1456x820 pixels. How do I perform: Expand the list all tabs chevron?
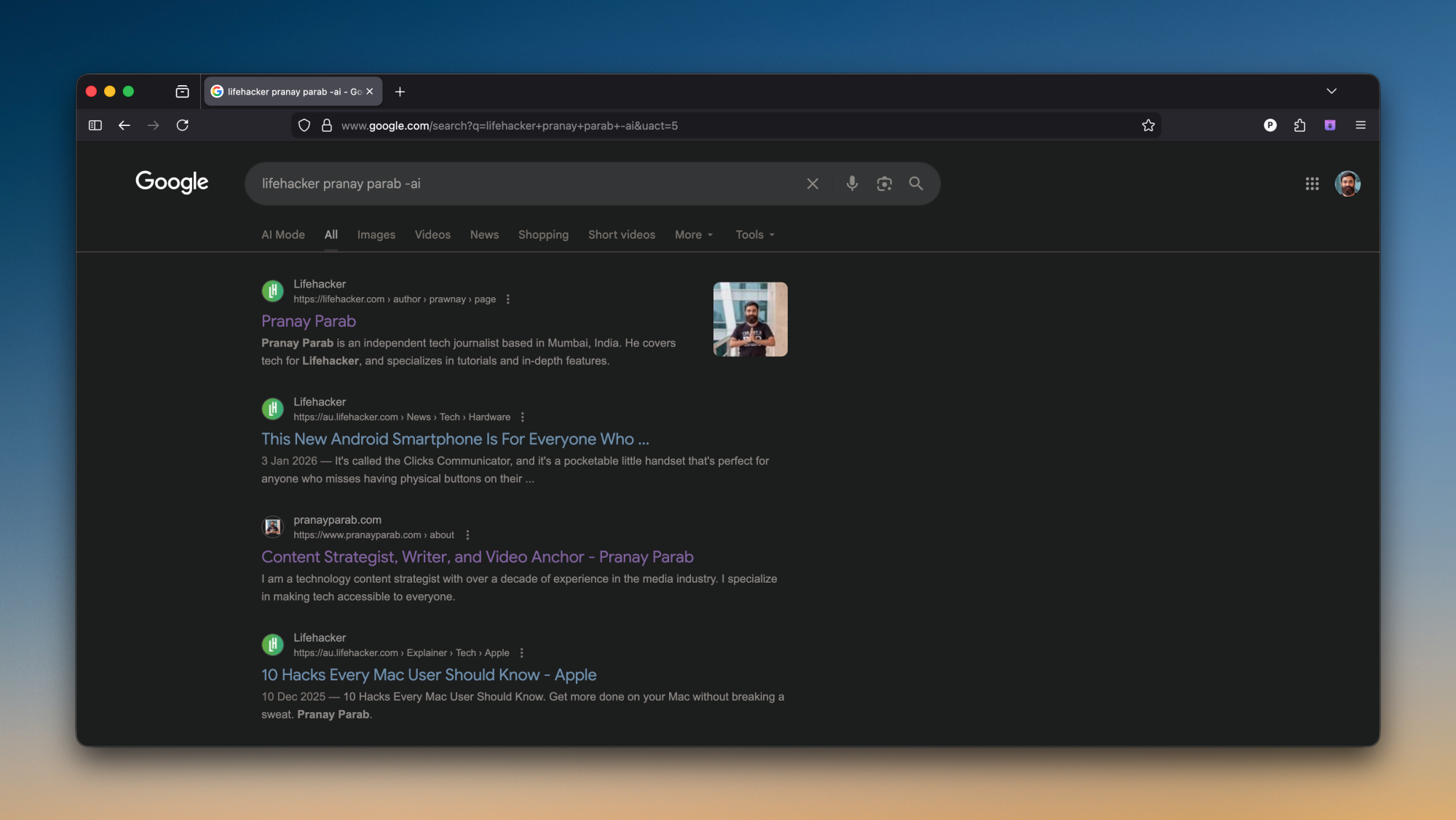(x=1331, y=91)
